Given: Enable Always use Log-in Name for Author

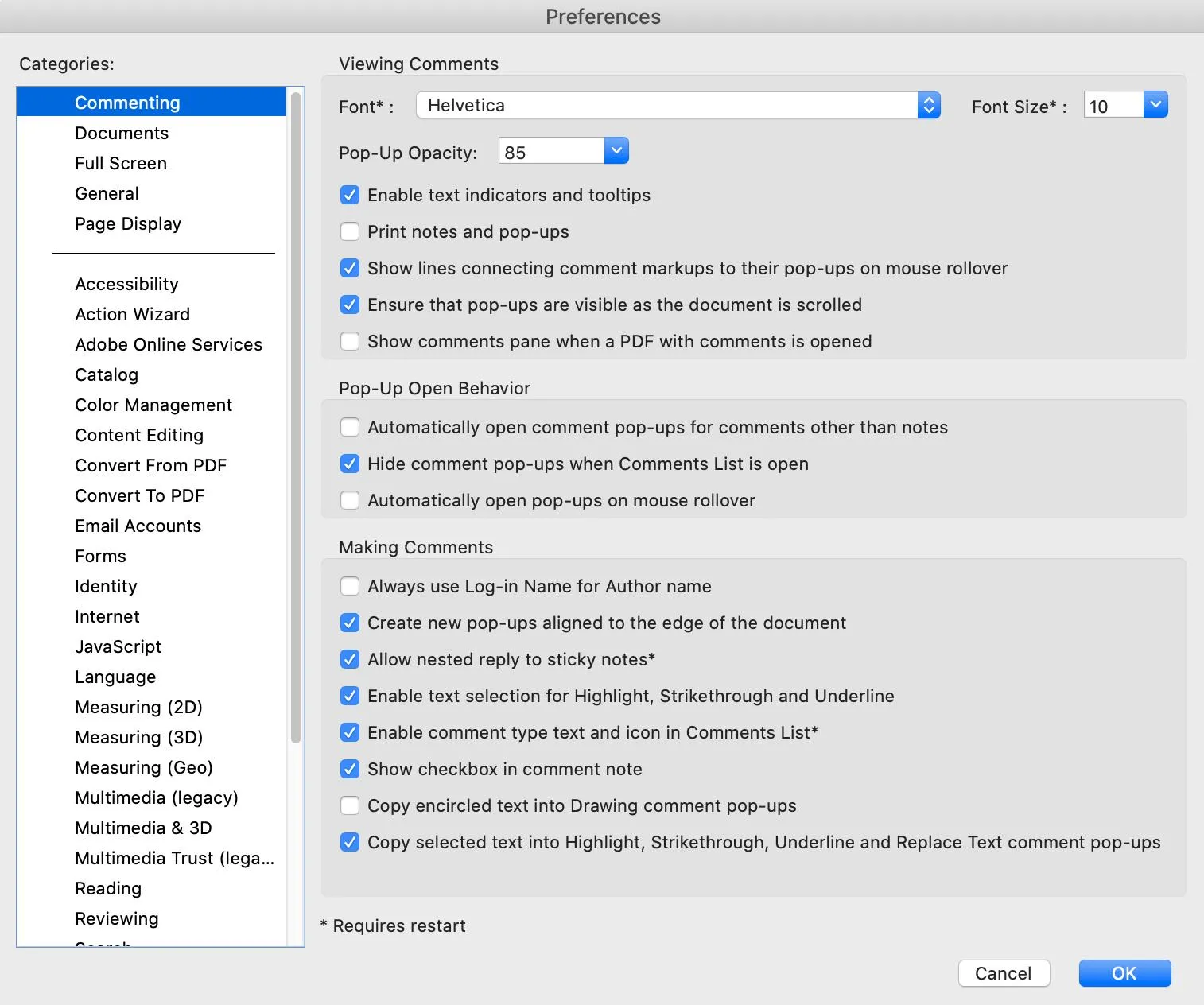Looking at the screenshot, I should 350,586.
